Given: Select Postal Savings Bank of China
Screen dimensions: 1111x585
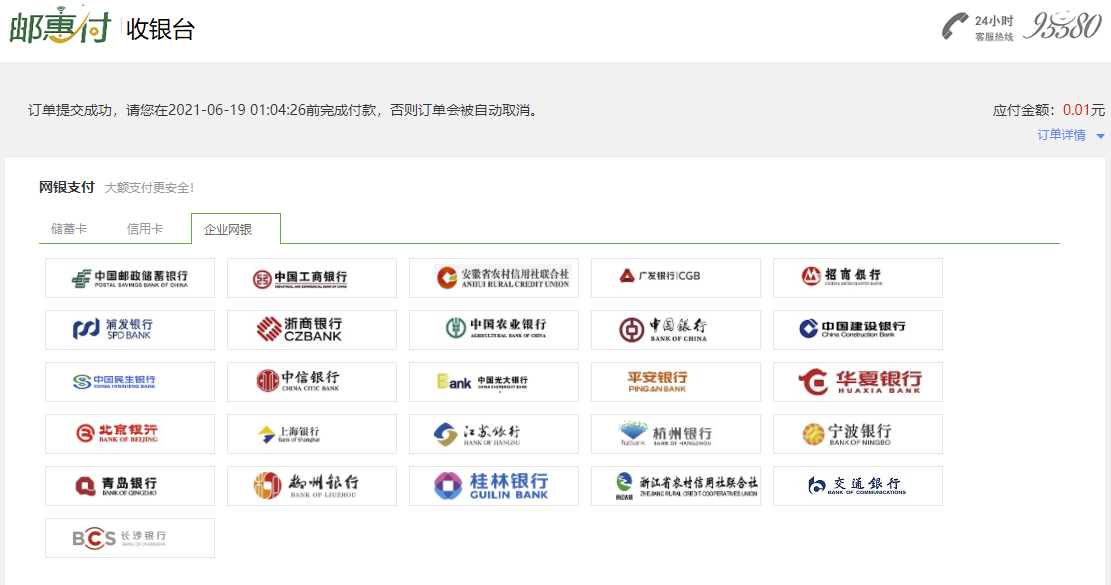Looking at the screenshot, I should click(x=129, y=277).
